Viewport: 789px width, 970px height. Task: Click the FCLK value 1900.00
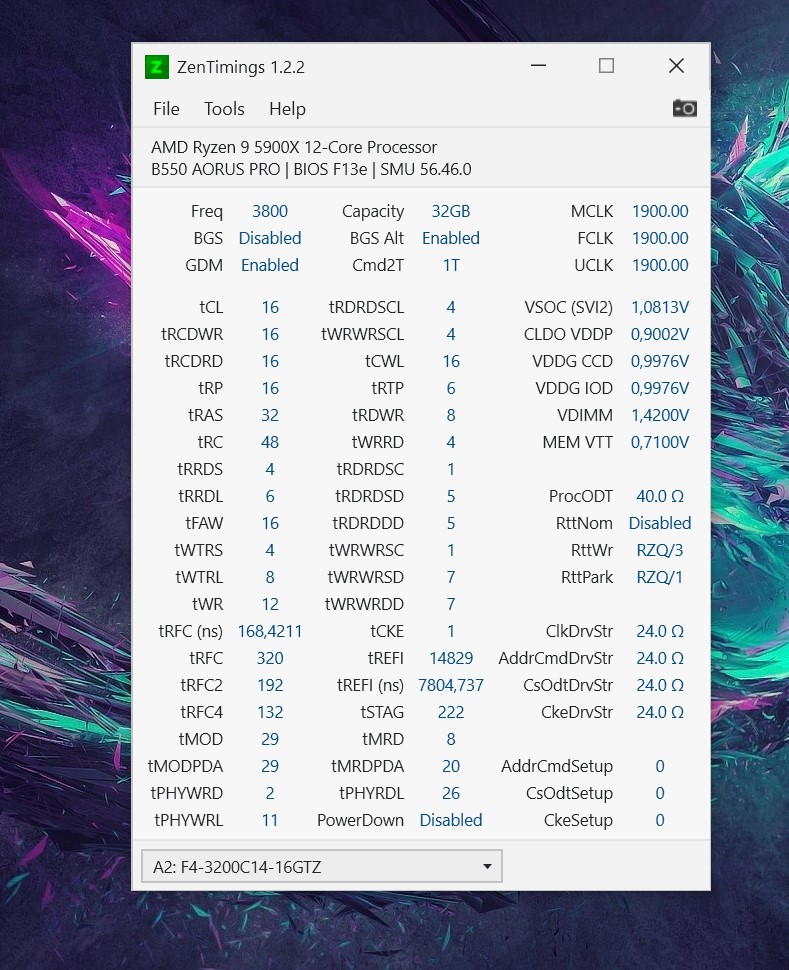(660, 238)
